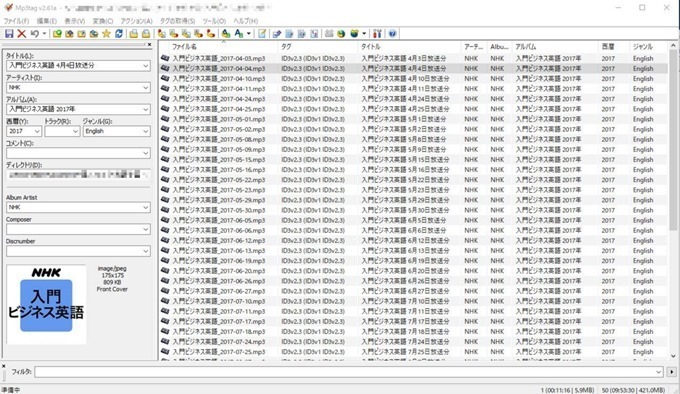
Task: Open Help with the blue question icon
Action: pyautogui.click(x=392, y=34)
